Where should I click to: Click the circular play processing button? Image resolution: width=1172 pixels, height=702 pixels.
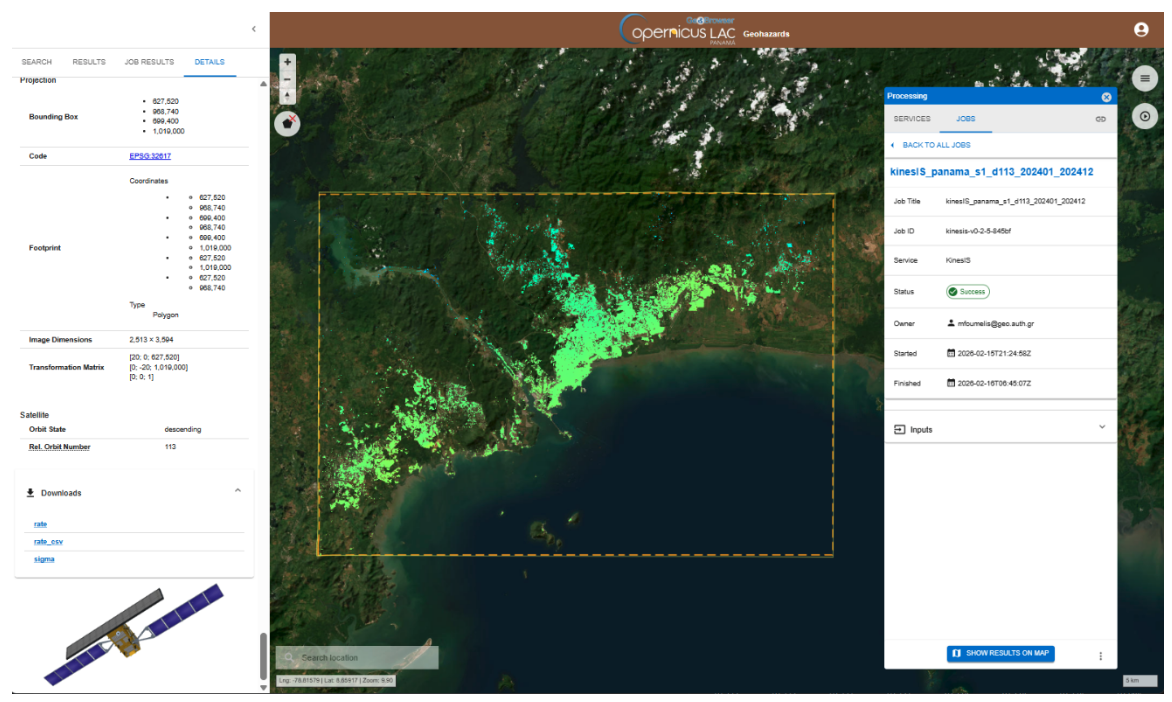tap(1145, 117)
